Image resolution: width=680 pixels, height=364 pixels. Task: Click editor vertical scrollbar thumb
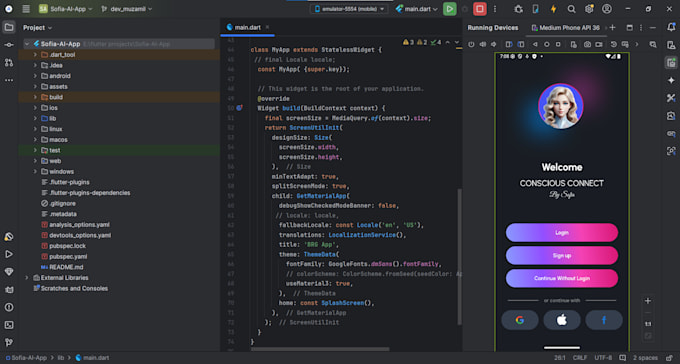(459, 256)
